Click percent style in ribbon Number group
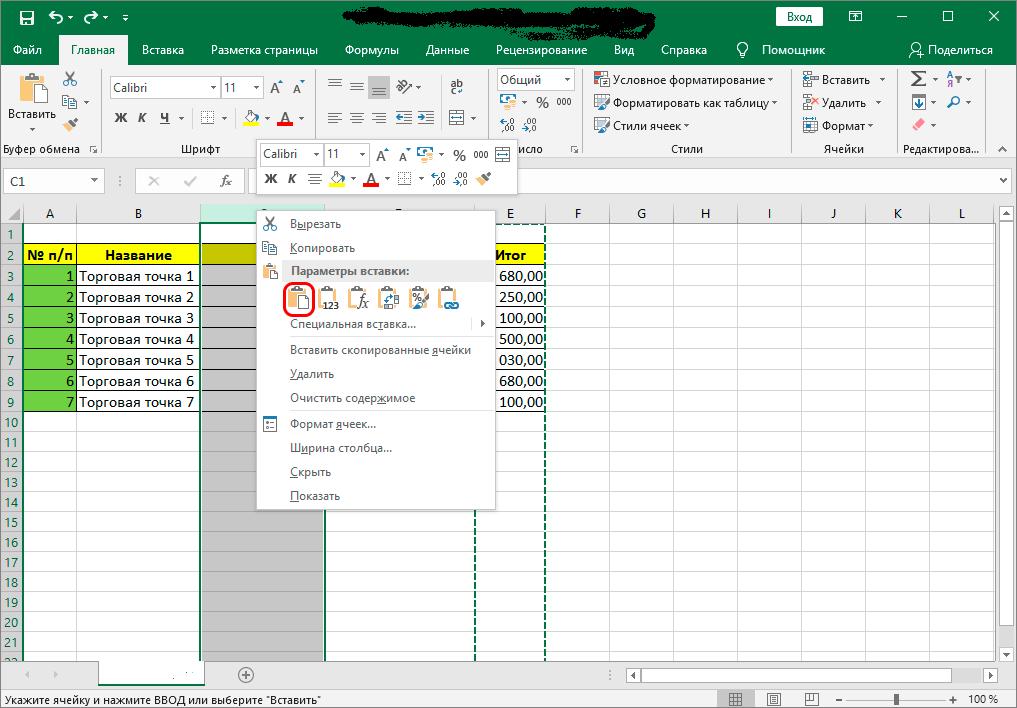 (542, 102)
